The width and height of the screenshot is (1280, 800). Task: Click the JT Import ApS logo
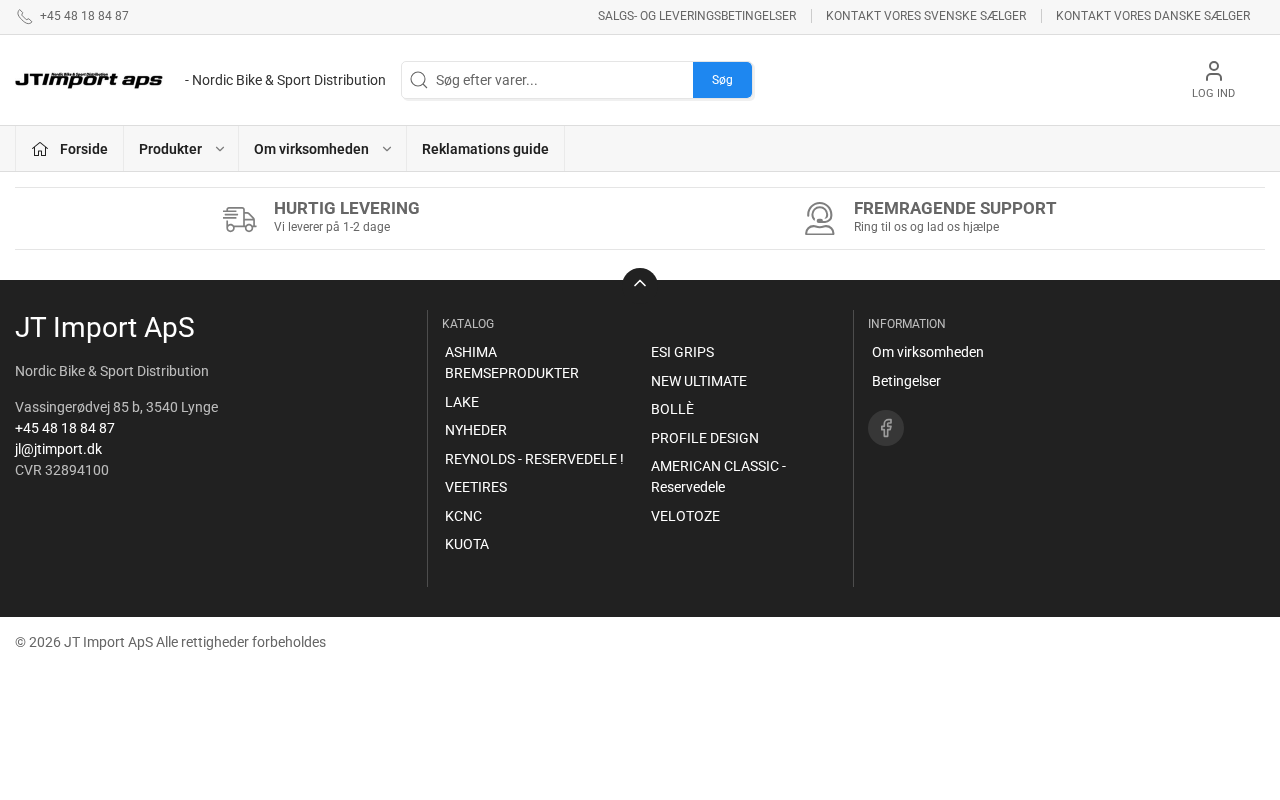pyautogui.click(x=89, y=80)
